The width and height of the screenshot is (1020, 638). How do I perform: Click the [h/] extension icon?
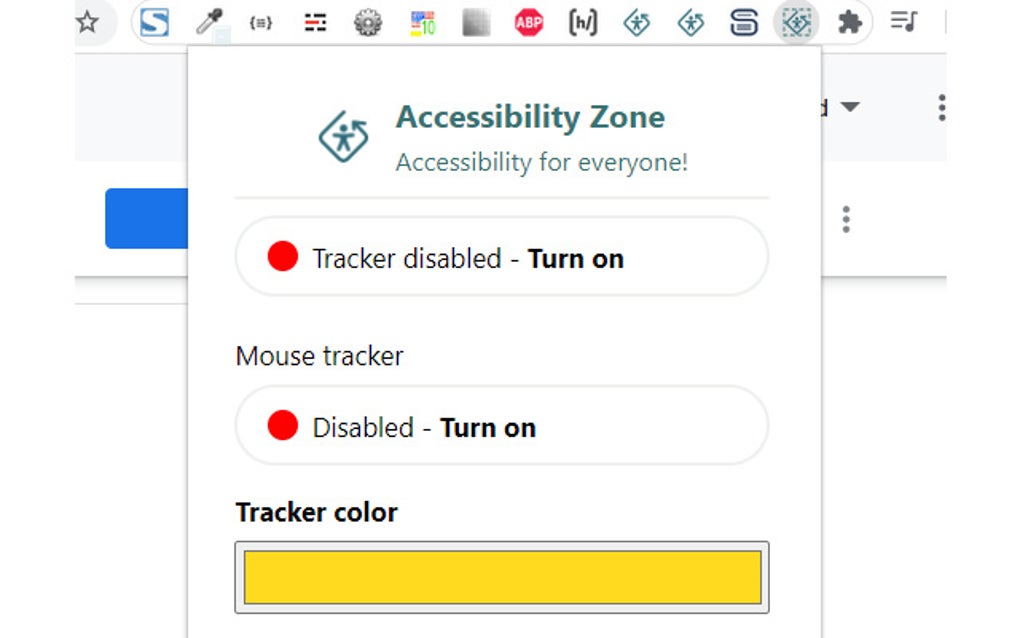[583, 23]
